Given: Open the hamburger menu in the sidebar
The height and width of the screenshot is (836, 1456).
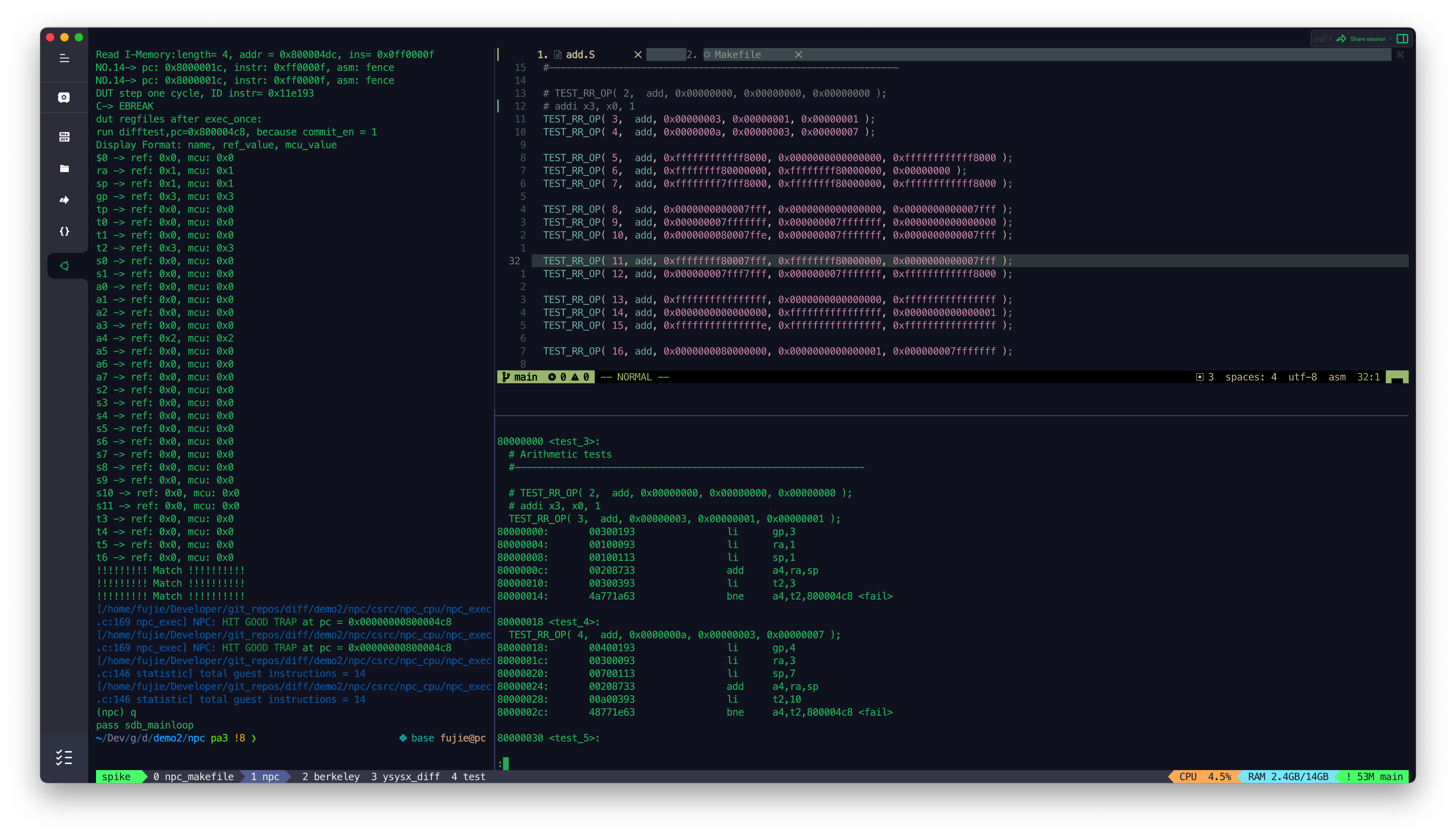Looking at the screenshot, I should pos(64,58).
